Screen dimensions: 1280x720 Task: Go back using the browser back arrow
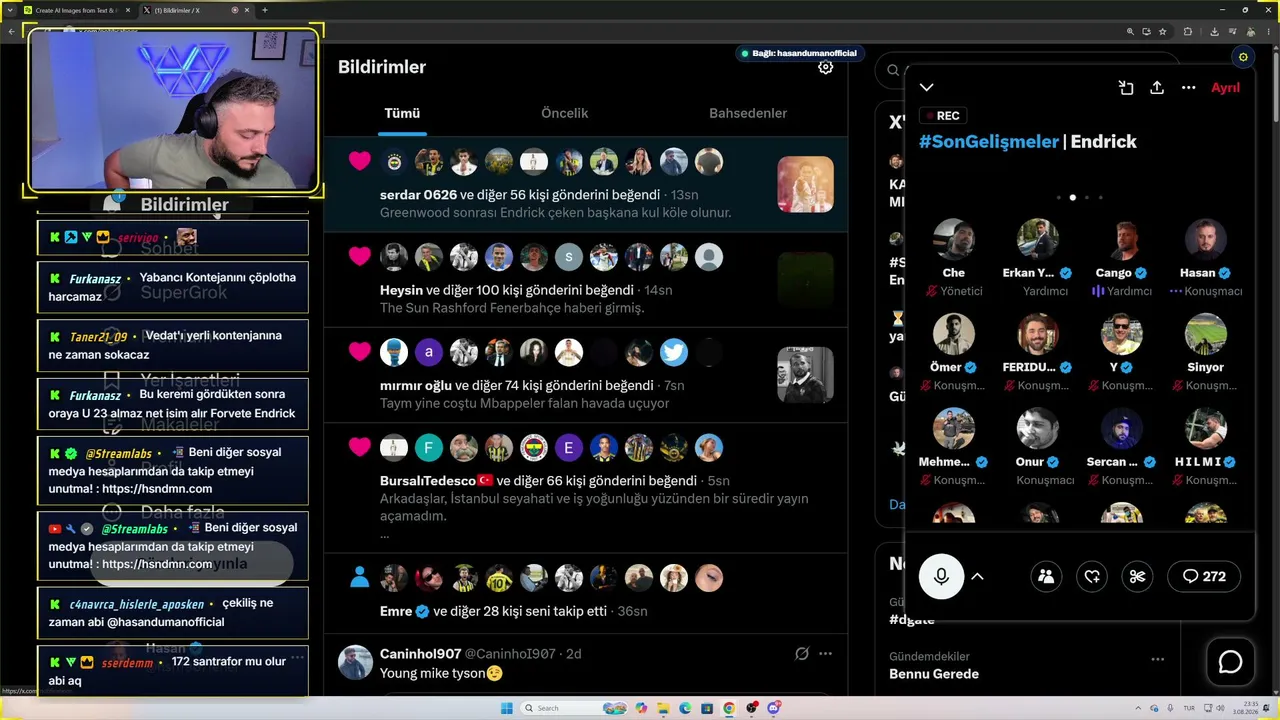click(x=11, y=31)
